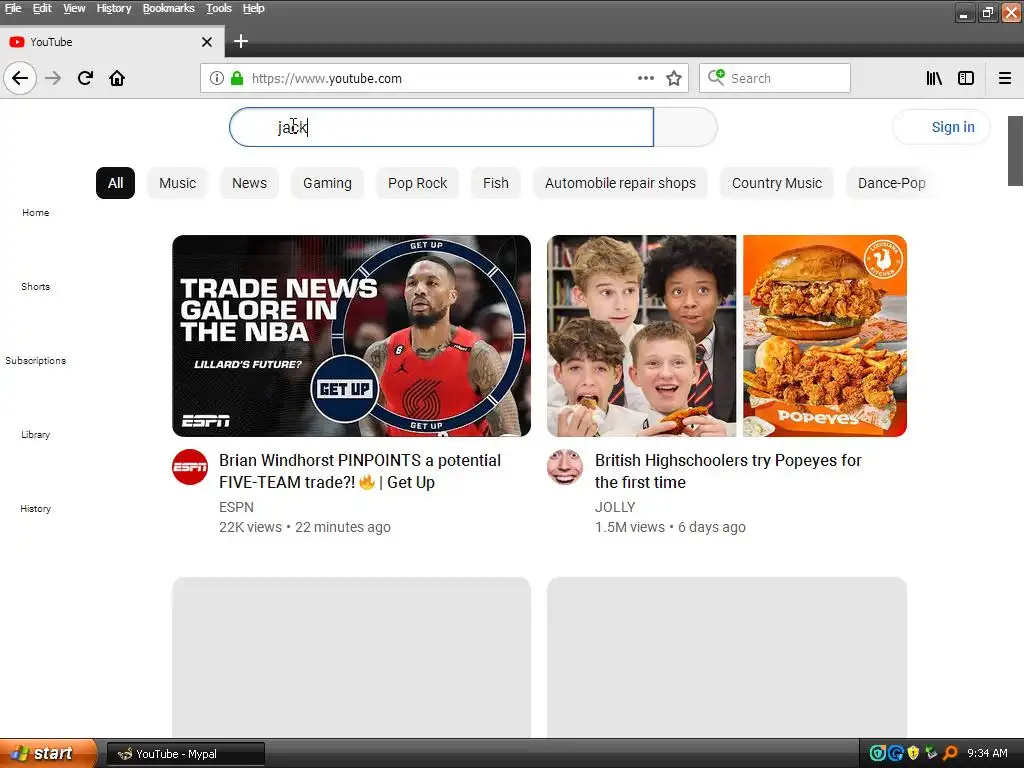This screenshot has width=1024, height=768.
Task: Go to the browser home page icon
Action: (x=117, y=78)
